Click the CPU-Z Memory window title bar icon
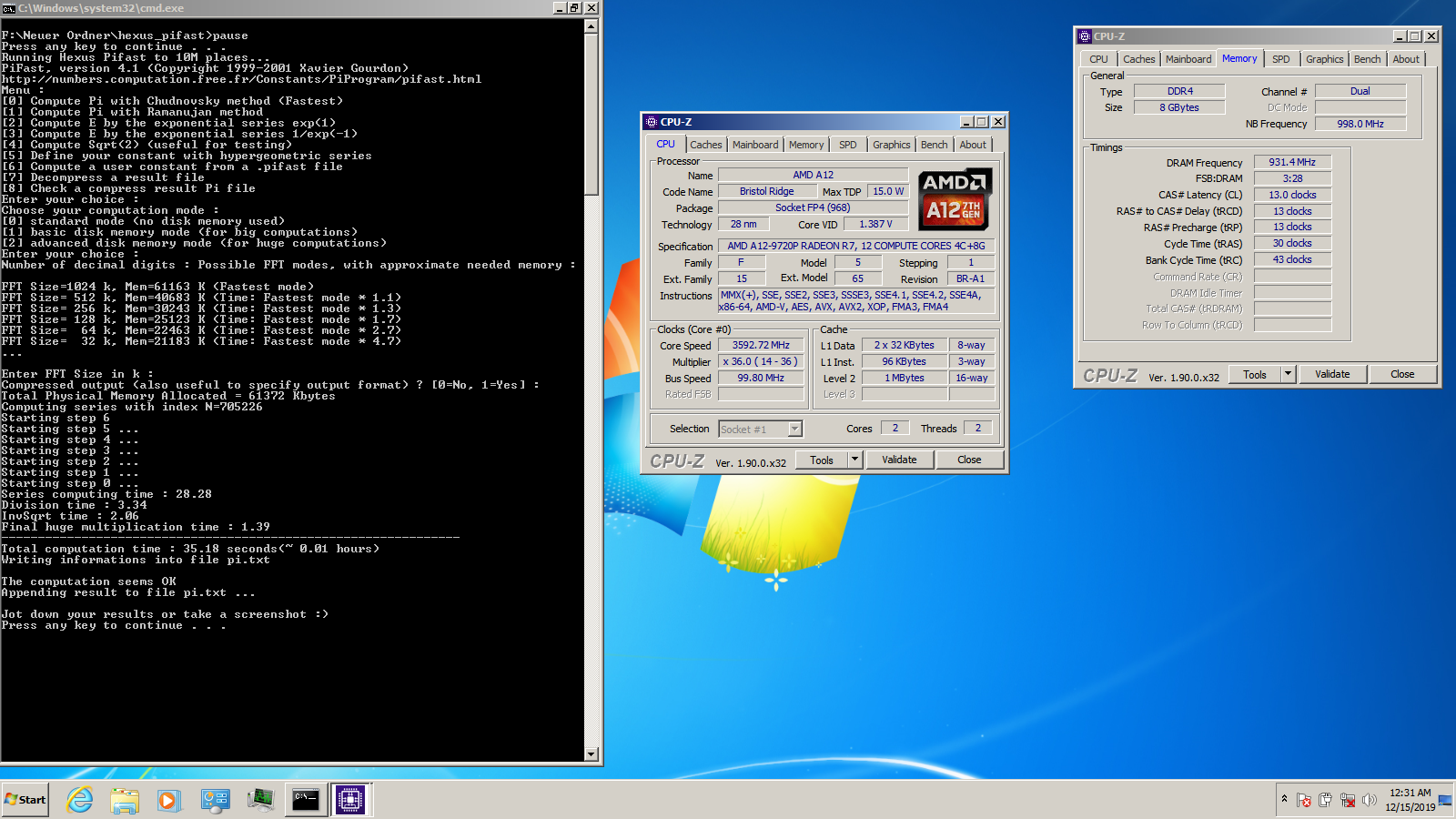Viewport: 1456px width, 819px height. pos(1085,36)
